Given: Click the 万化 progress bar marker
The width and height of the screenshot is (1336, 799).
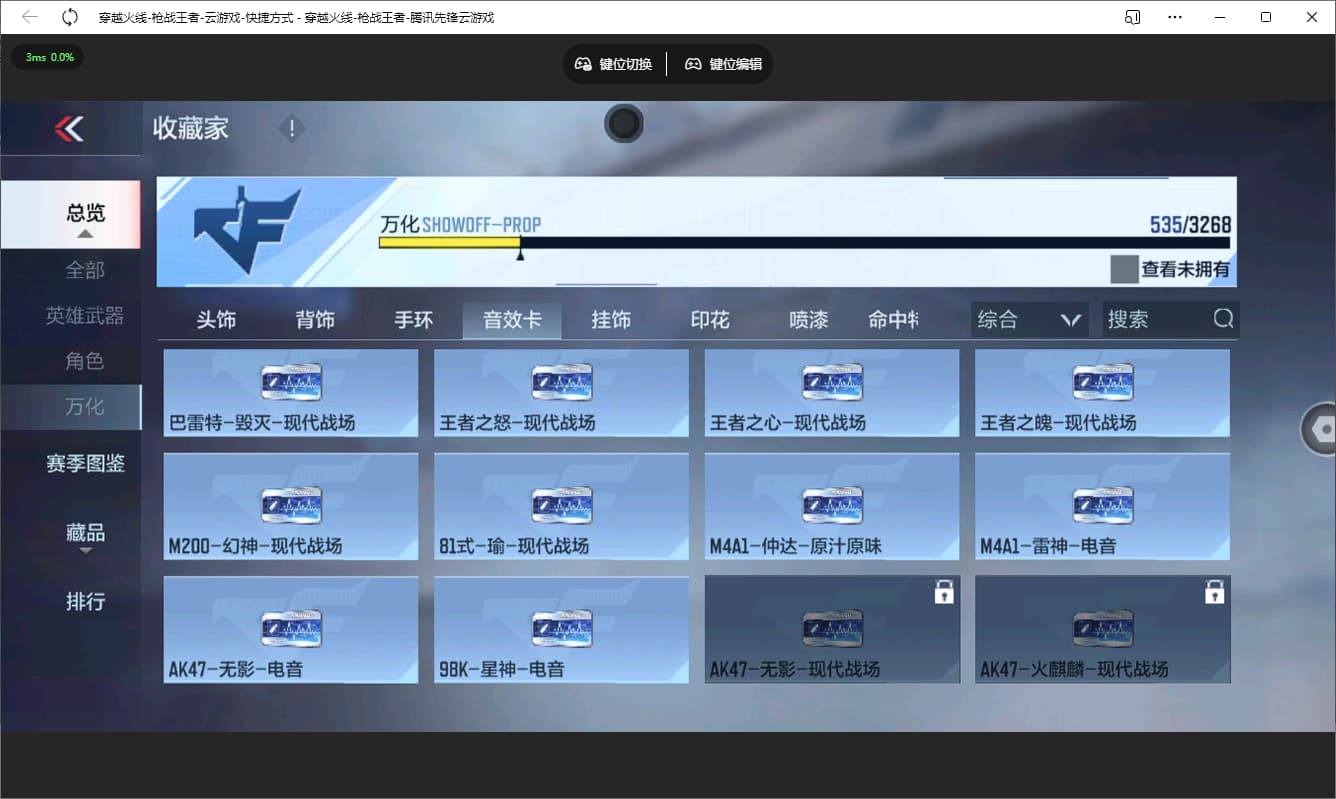Looking at the screenshot, I should (520, 255).
